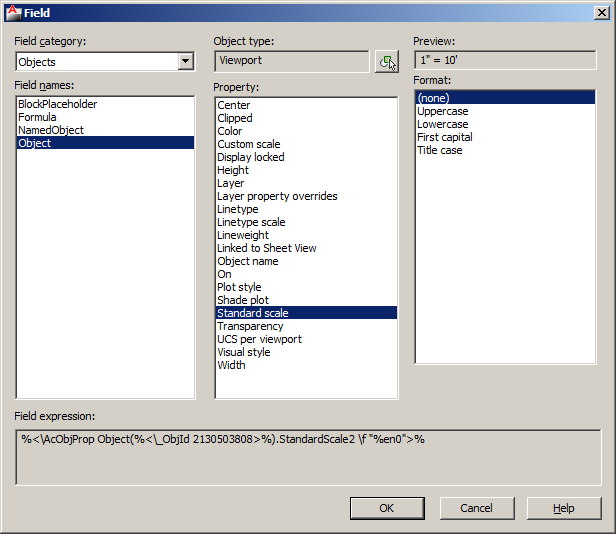Select the Shade plot property
The width and height of the screenshot is (616, 534).
point(306,300)
